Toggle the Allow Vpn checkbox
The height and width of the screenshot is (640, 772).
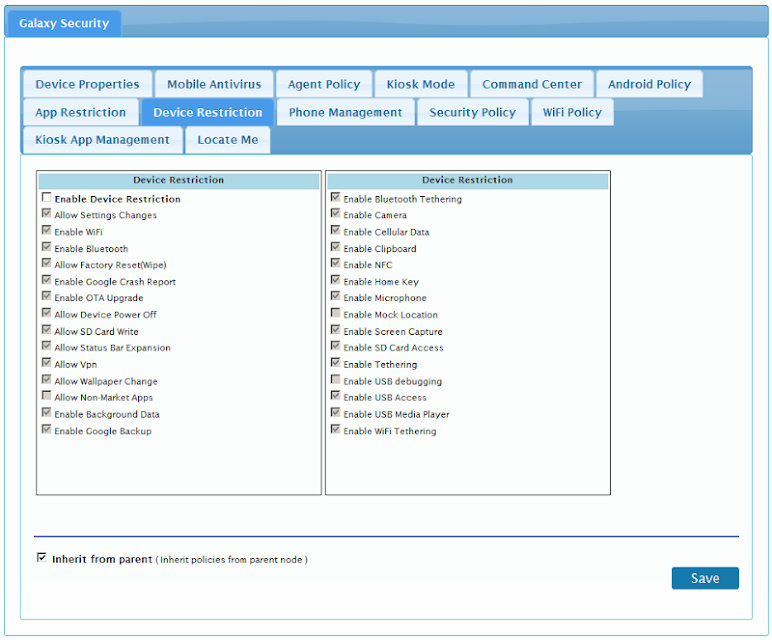coord(47,362)
